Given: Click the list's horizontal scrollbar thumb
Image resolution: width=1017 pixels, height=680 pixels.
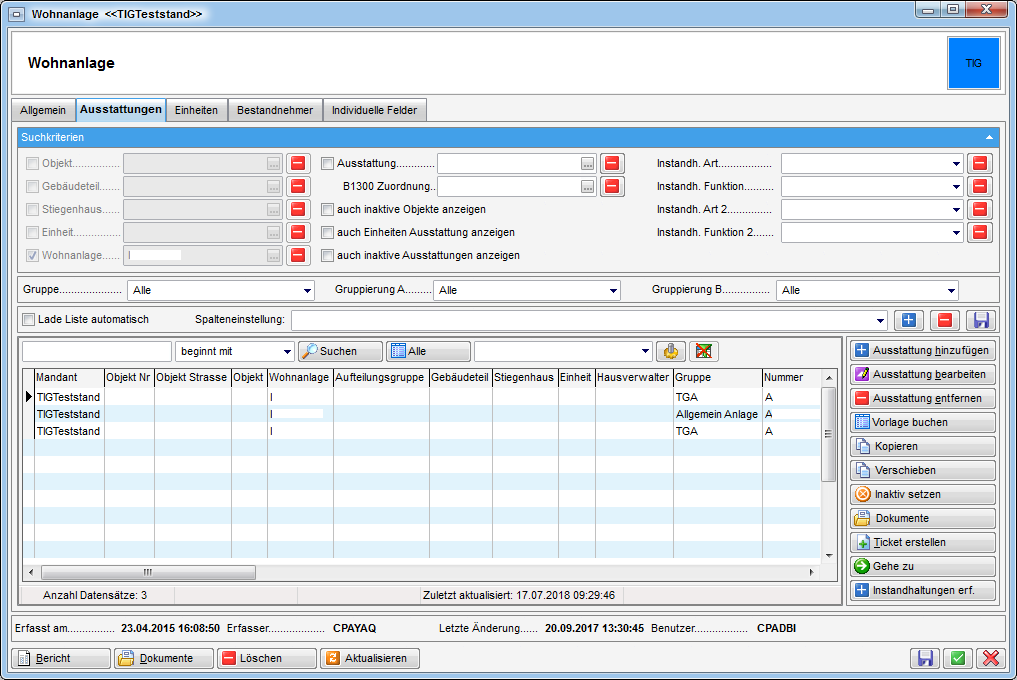Looking at the screenshot, I should [148, 572].
